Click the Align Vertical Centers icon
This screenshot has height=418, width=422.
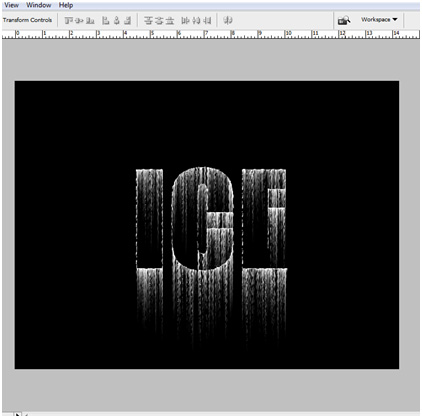tap(79, 21)
